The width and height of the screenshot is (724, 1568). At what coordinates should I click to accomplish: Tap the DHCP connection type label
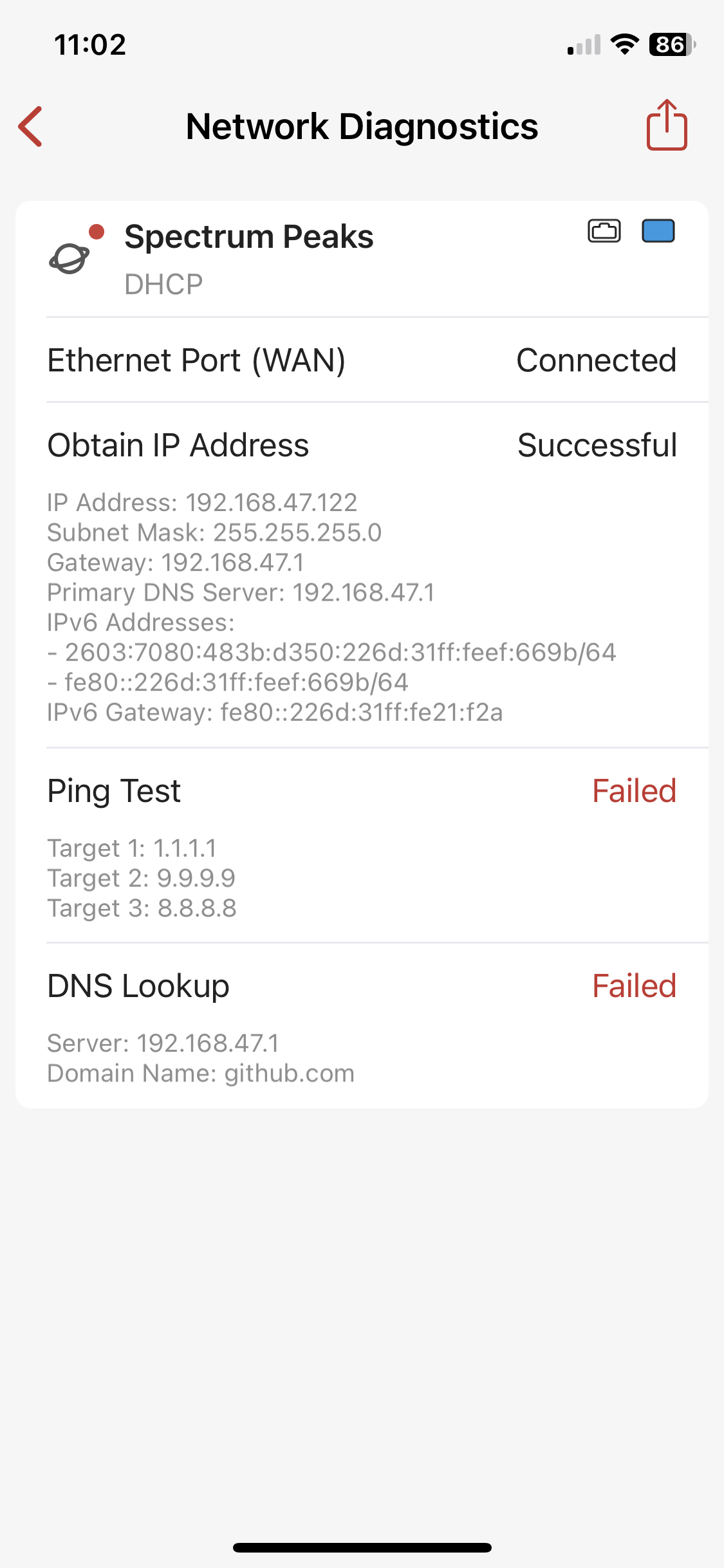163,284
